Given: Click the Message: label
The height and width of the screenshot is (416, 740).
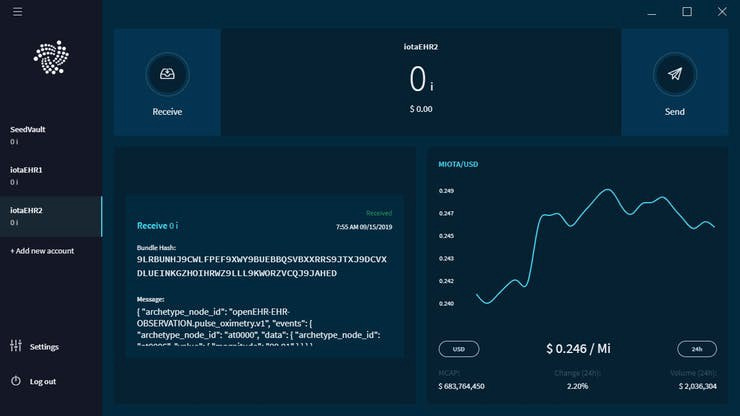Looking at the screenshot, I should [150, 299].
